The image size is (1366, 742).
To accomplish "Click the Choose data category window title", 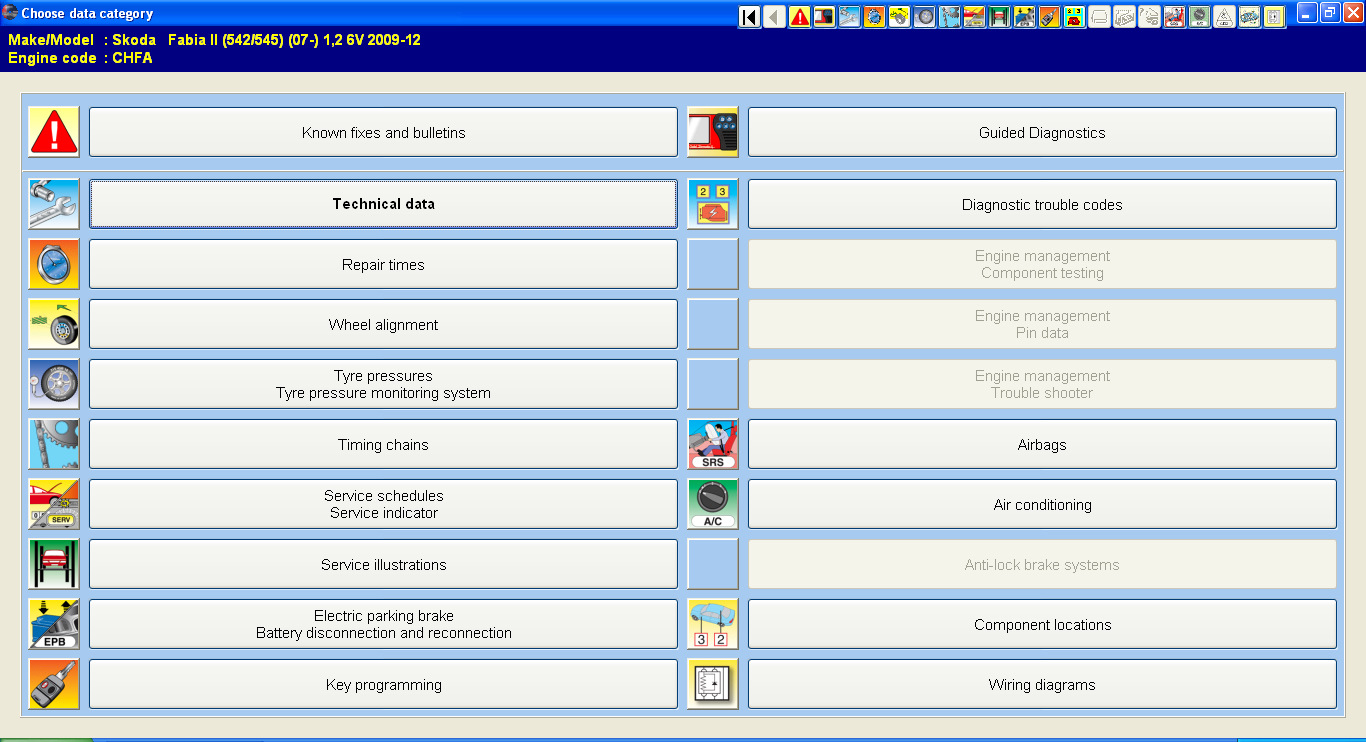I will point(88,14).
